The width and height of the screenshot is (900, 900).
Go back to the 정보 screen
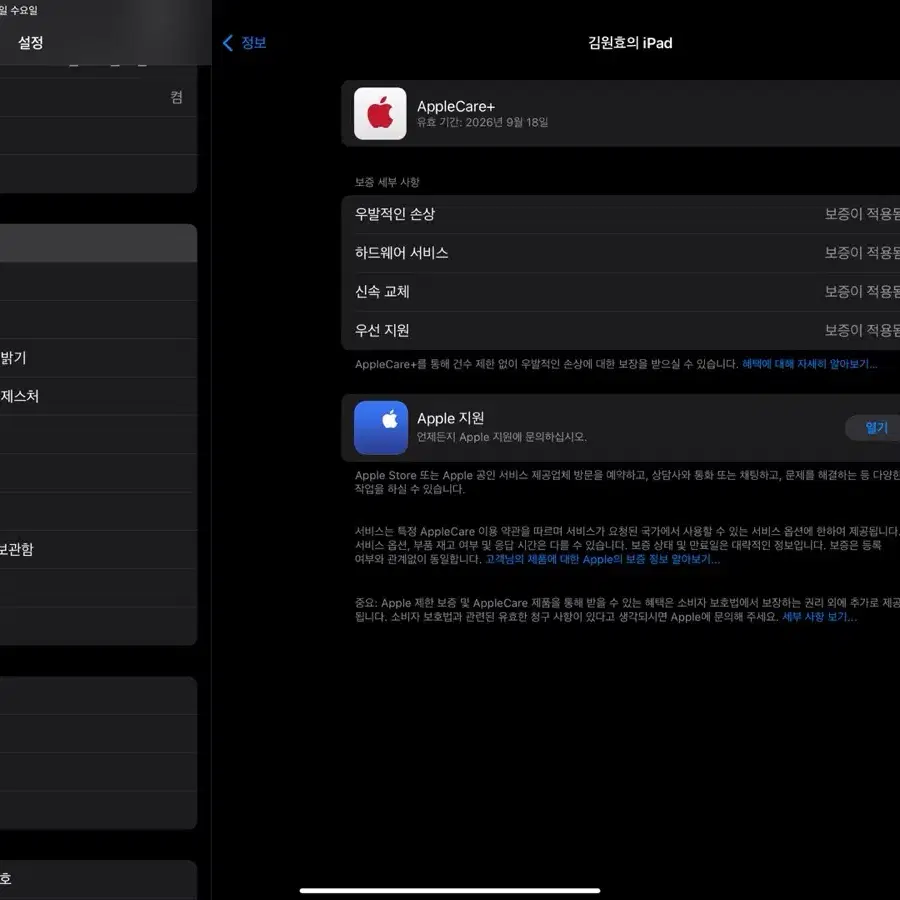(244, 42)
